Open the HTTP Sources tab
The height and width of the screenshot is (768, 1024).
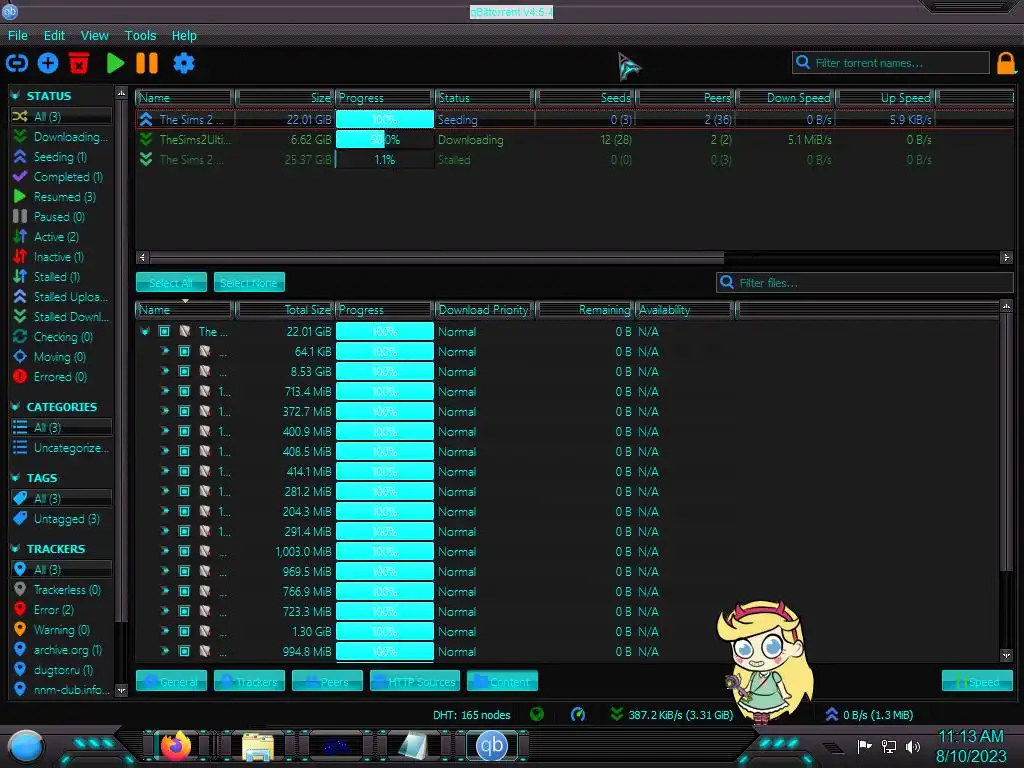click(415, 681)
